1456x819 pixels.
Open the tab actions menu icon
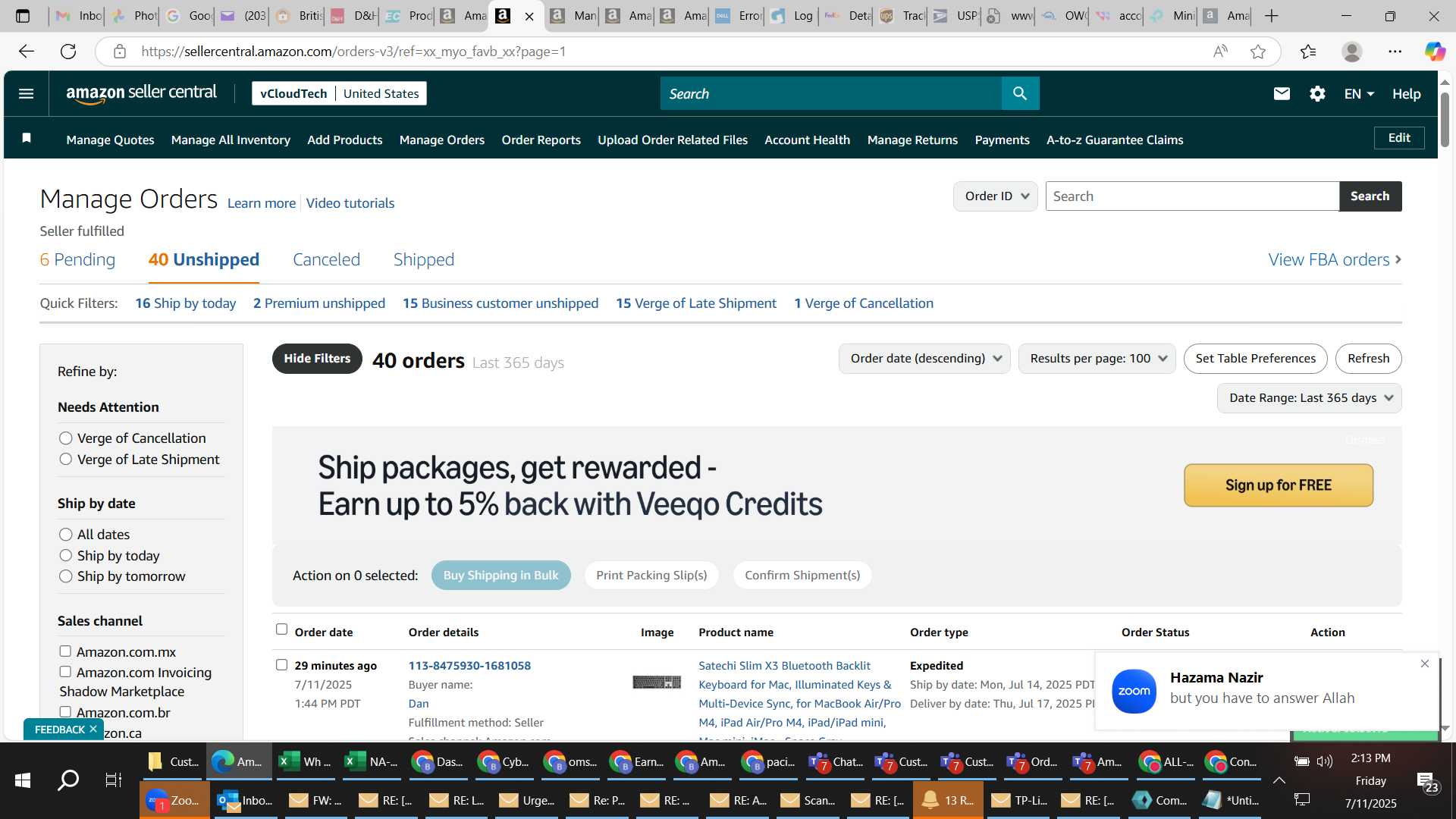pos(23,16)
